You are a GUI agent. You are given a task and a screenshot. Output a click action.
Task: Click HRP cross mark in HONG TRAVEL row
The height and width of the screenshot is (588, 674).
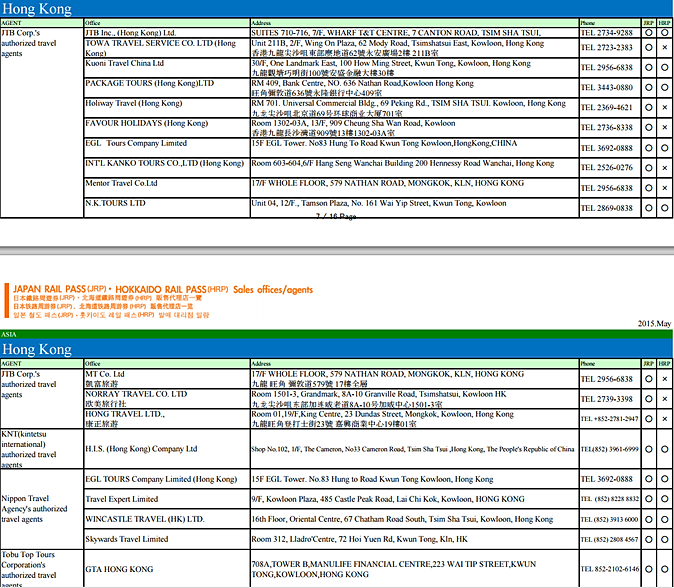click(665, 419)
